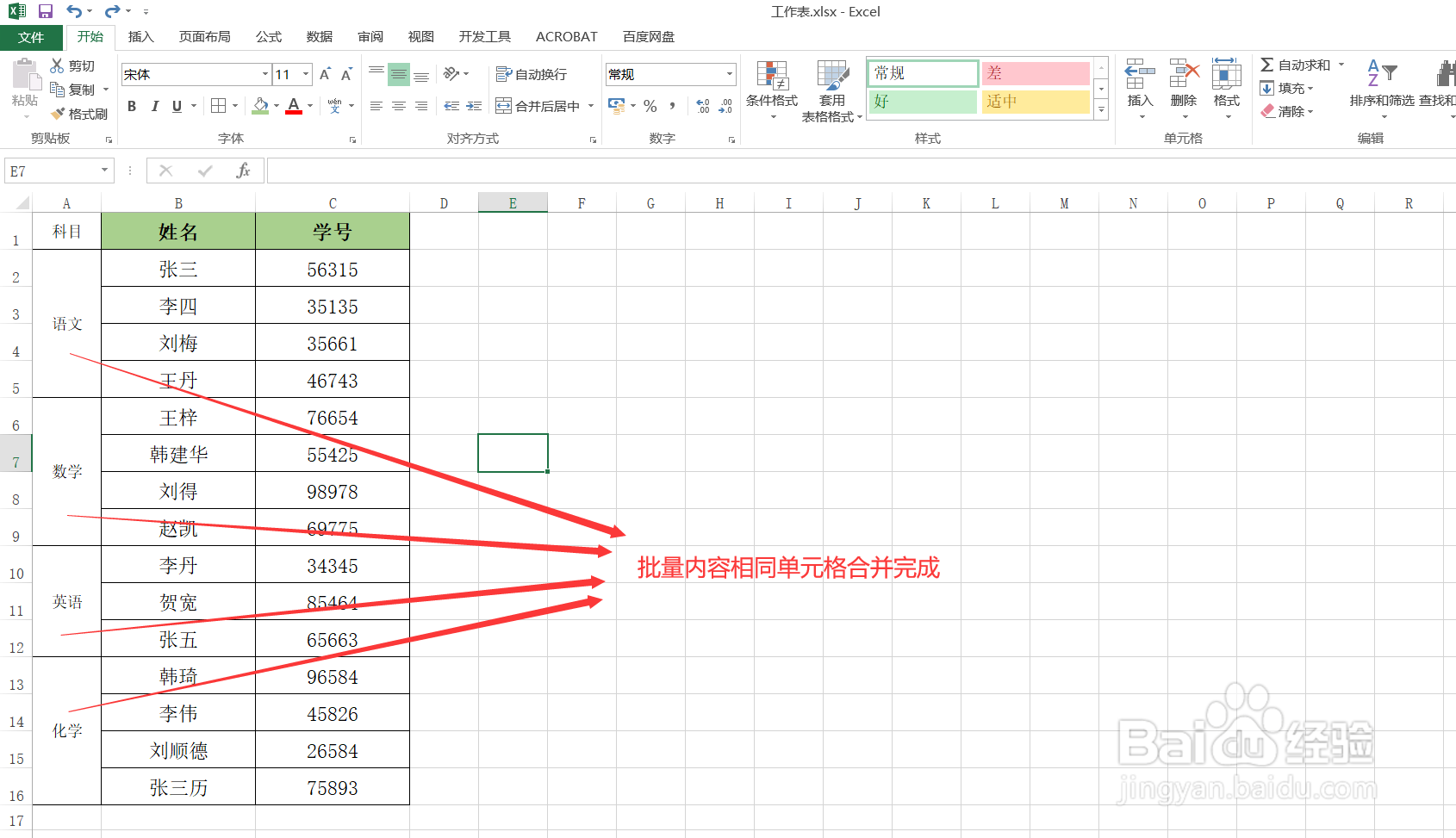The height and width of the screenshot is (838, 1456).
Task: Open the font name dropdown 宋体
Action: pyautogui.click(x=265, y=74)
